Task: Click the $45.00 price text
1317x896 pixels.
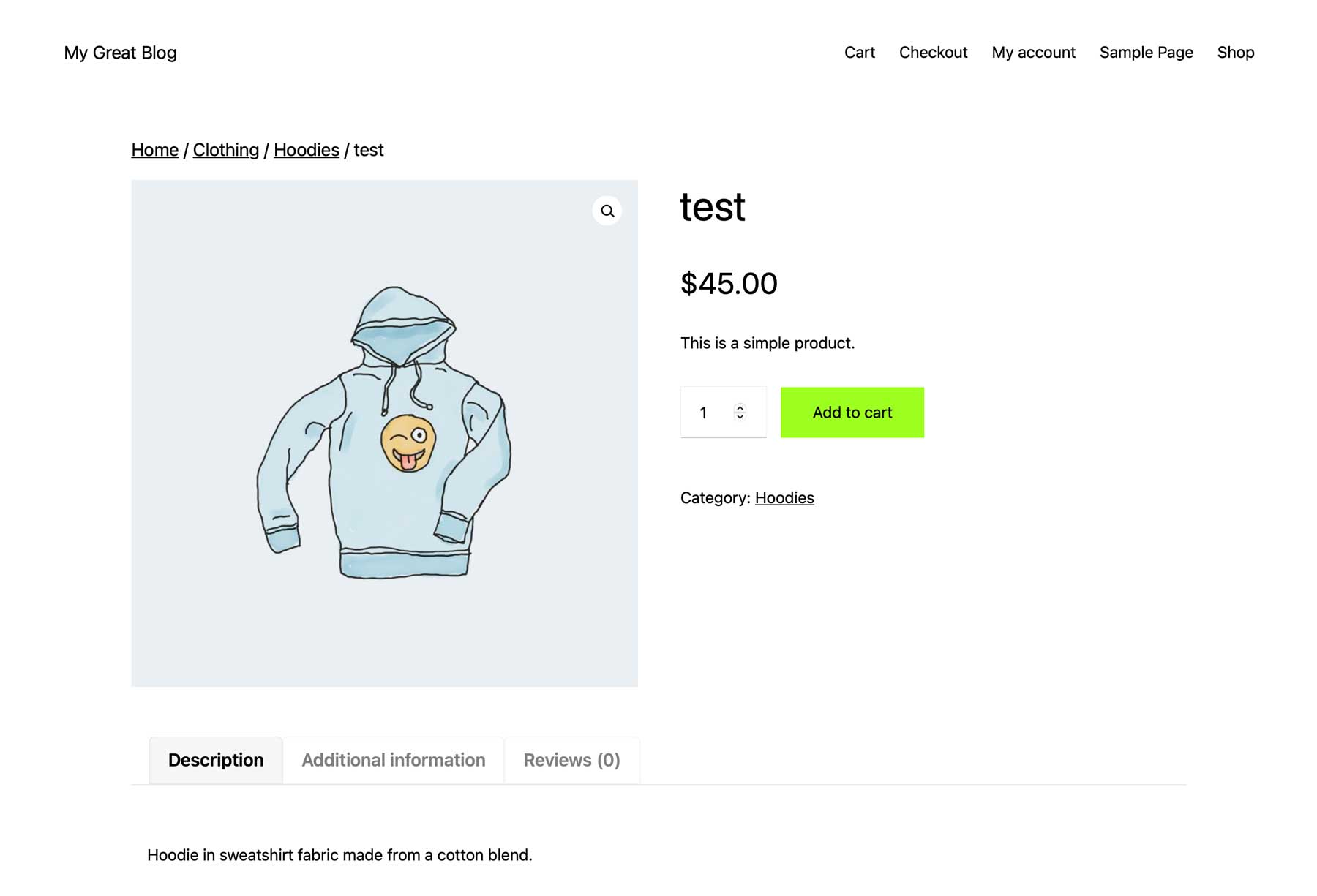Action: (729, 284)
